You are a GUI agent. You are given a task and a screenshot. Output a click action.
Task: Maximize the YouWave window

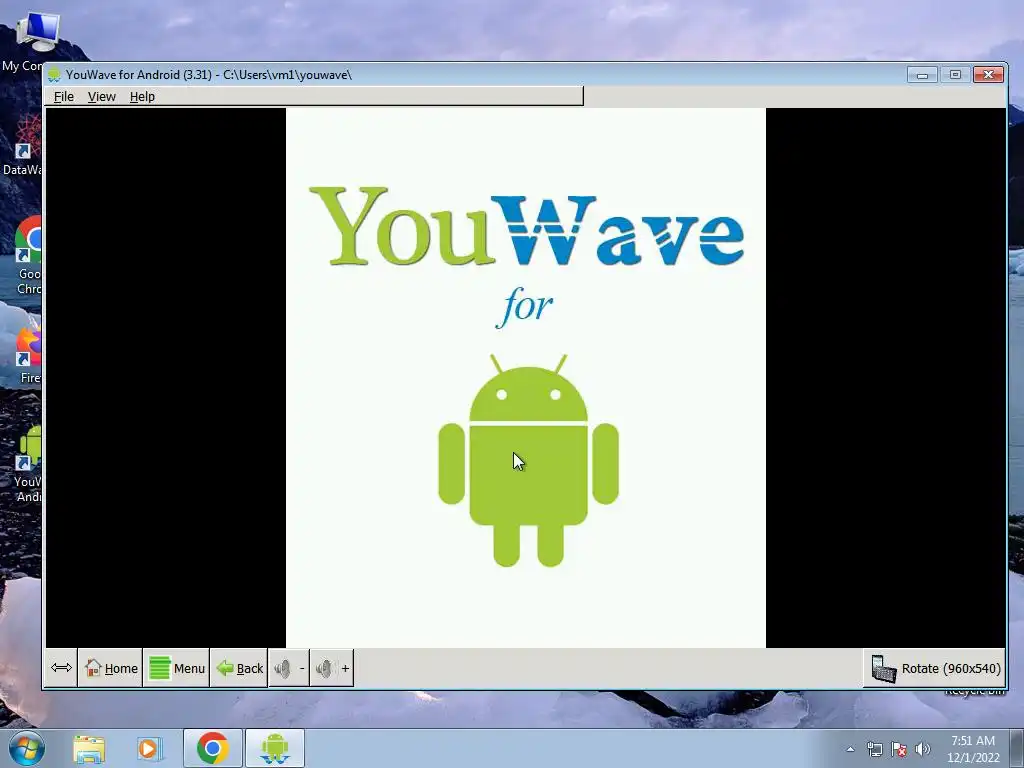pyautogui.click(x=955, y=74)
